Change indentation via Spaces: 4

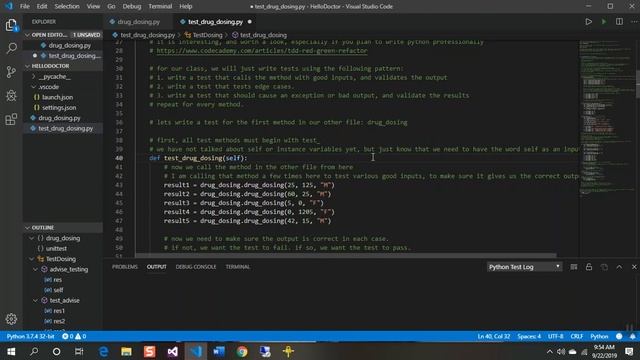pos(529,336)
